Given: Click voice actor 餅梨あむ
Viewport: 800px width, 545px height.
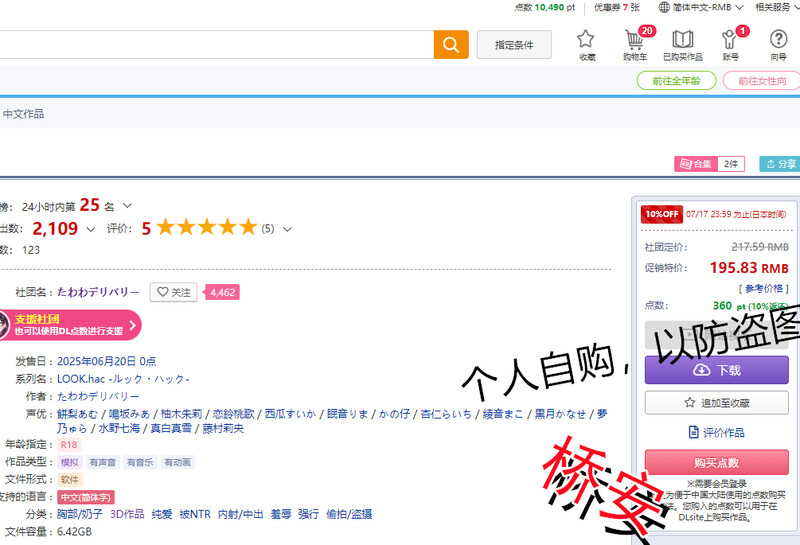Looking at the screenshot, I should [77, 414].
